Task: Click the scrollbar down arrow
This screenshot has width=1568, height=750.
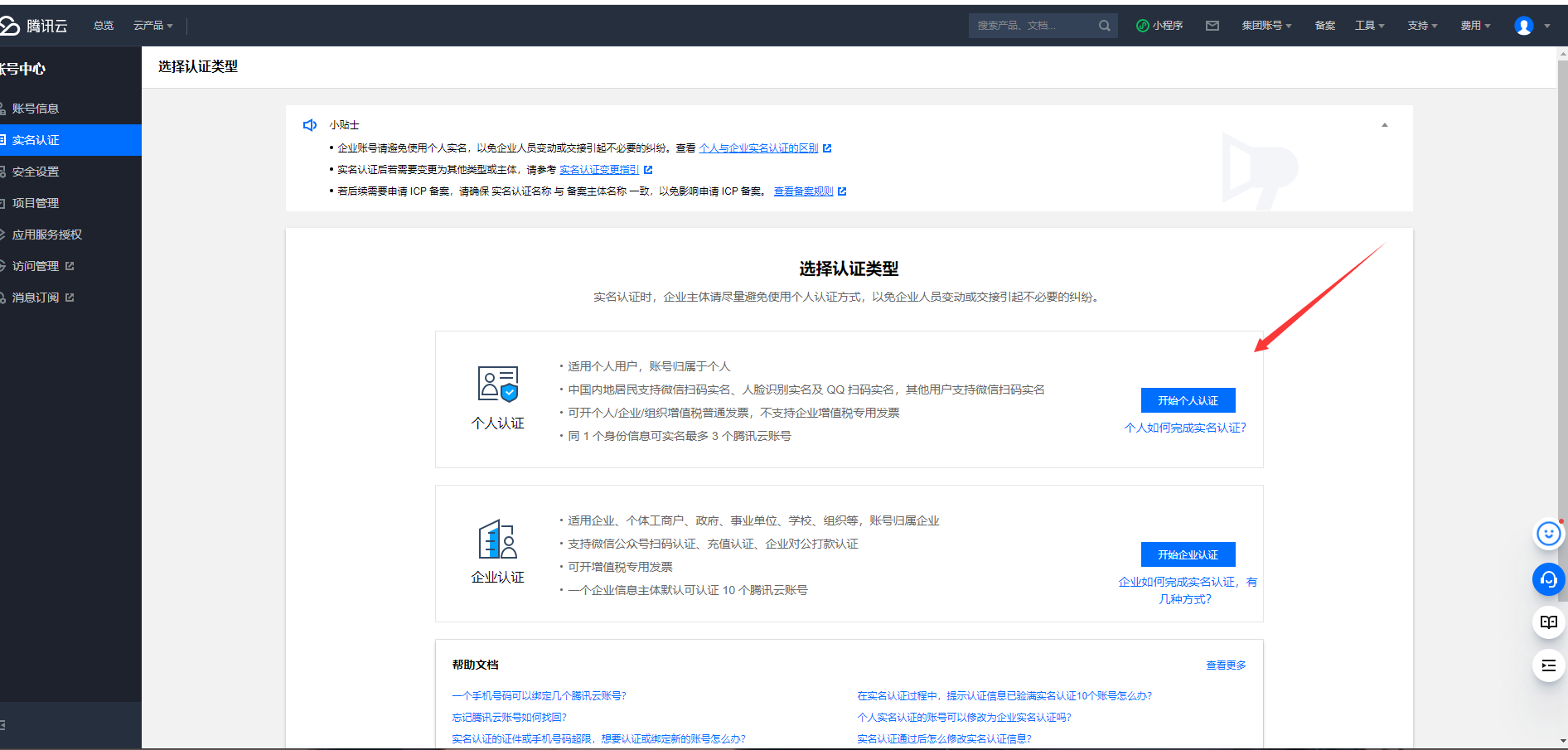Action: [x=1562, y=741]
